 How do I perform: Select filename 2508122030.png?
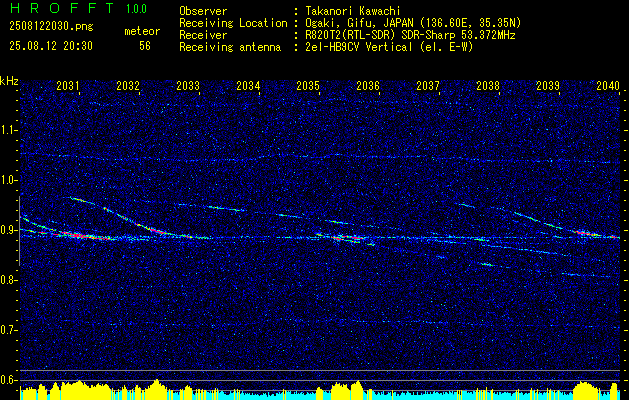51,26
